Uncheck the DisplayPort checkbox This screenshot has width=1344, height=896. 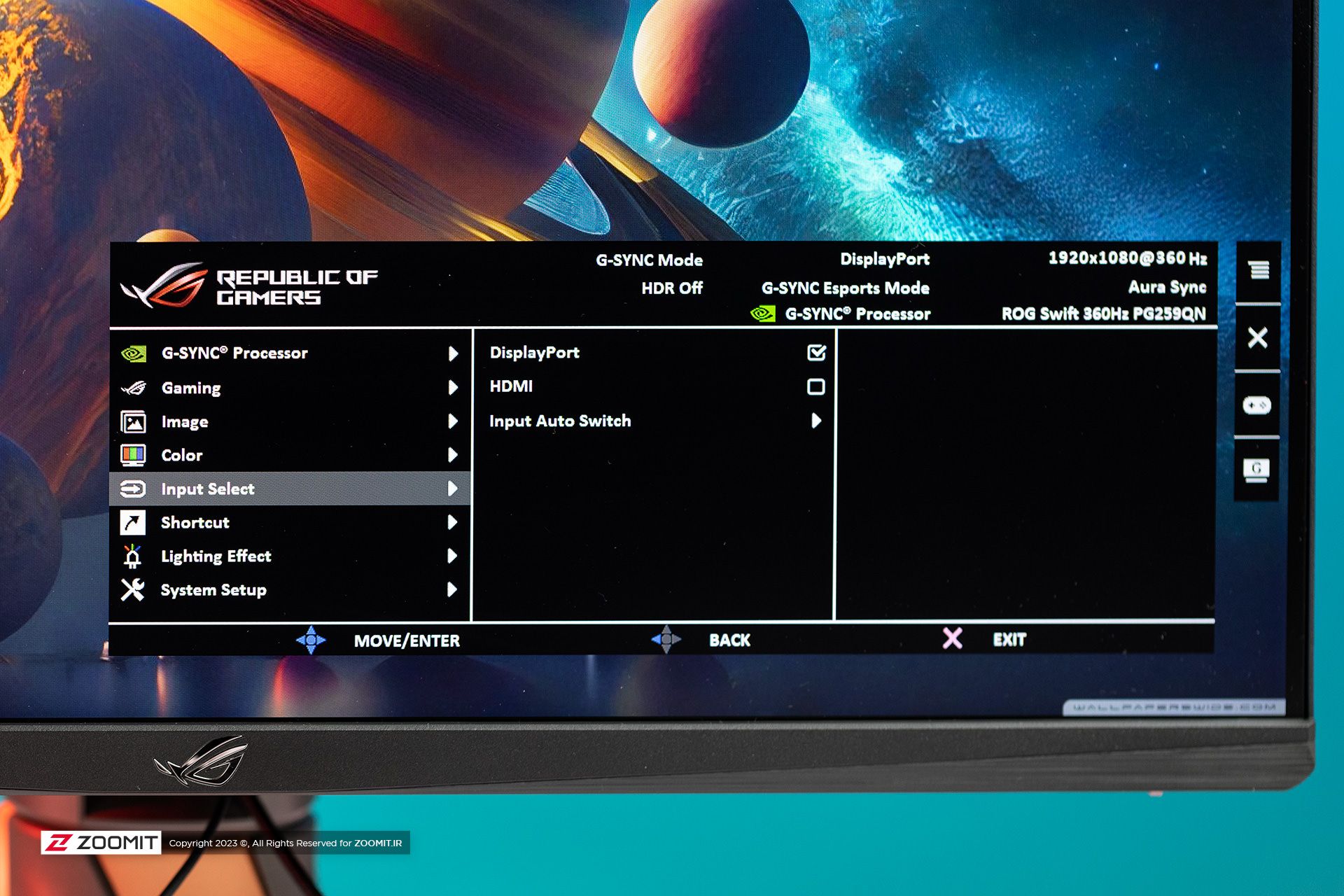click(816, 352)
